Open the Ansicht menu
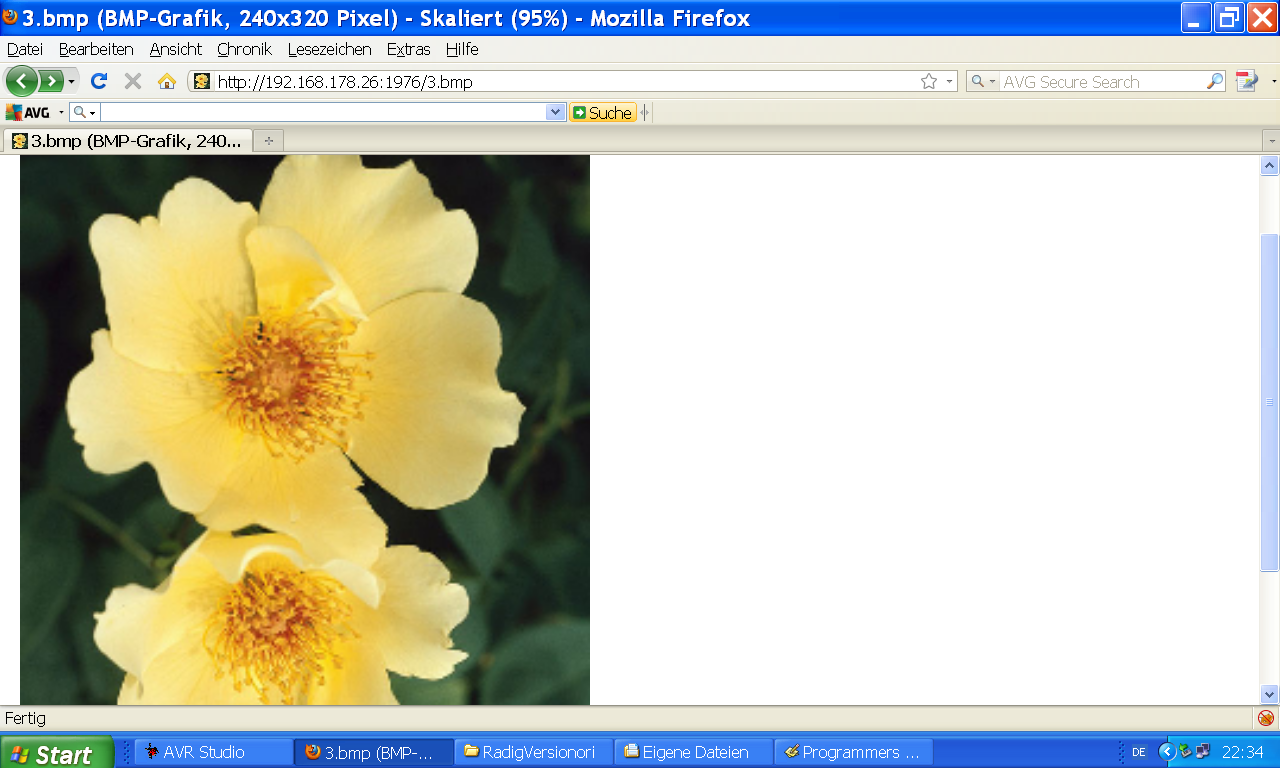The image size is (1280, 768). coord(176,49)
